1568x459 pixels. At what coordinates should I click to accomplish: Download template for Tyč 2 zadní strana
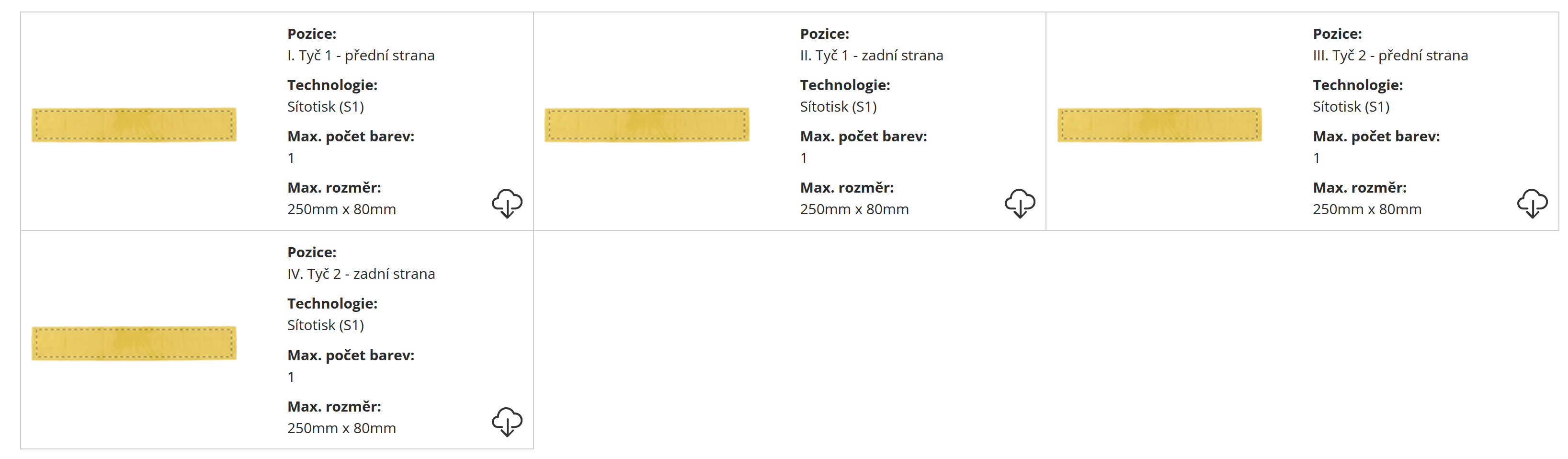[506, 421]
